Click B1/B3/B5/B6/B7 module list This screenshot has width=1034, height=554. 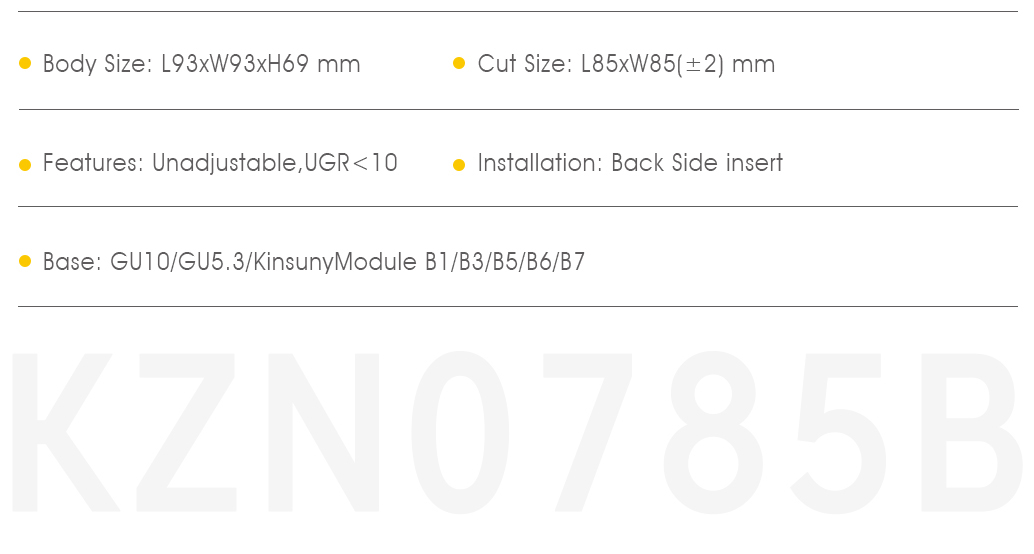point(505,262)
